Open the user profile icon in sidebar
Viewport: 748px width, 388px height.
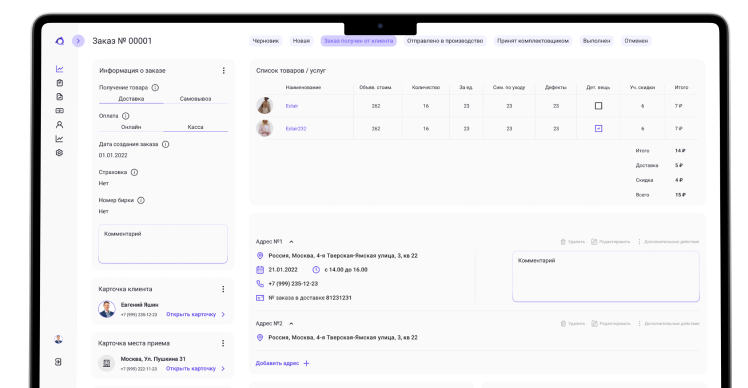click(x=59, y=125)
